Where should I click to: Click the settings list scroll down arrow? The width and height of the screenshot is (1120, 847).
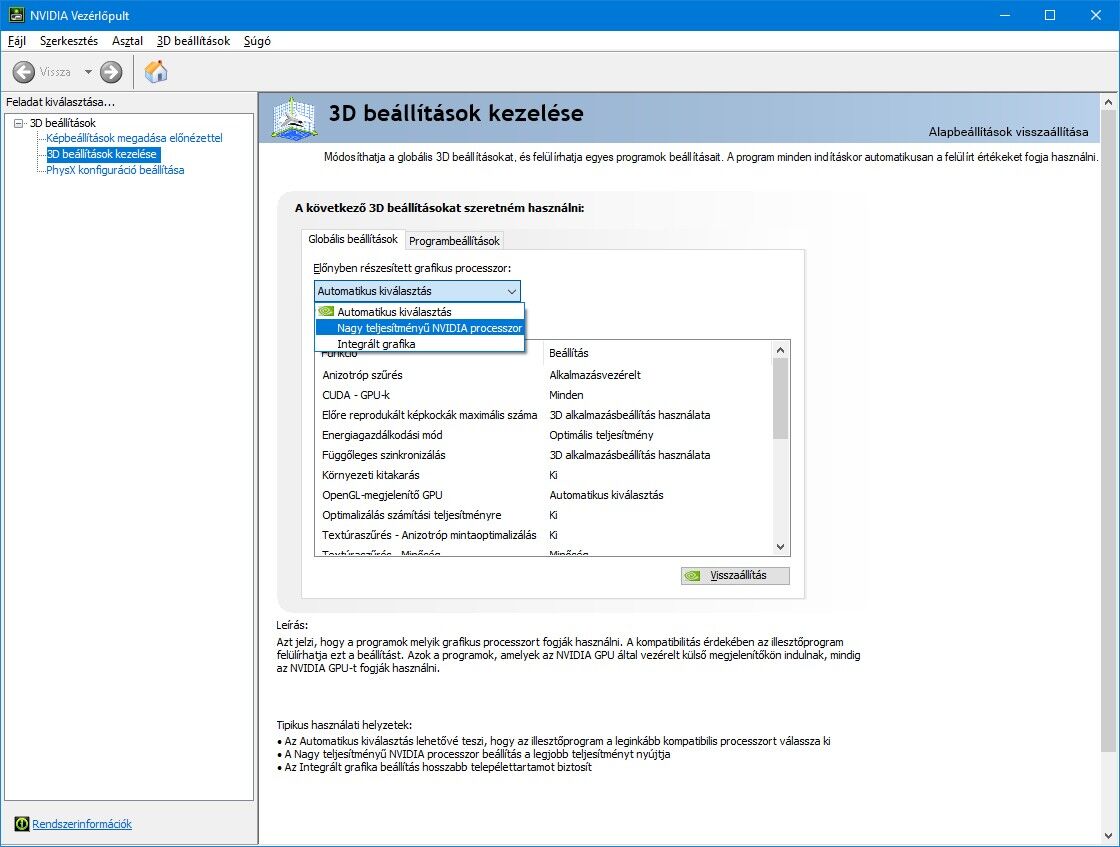pyautogui.click(x=780, y=547)
